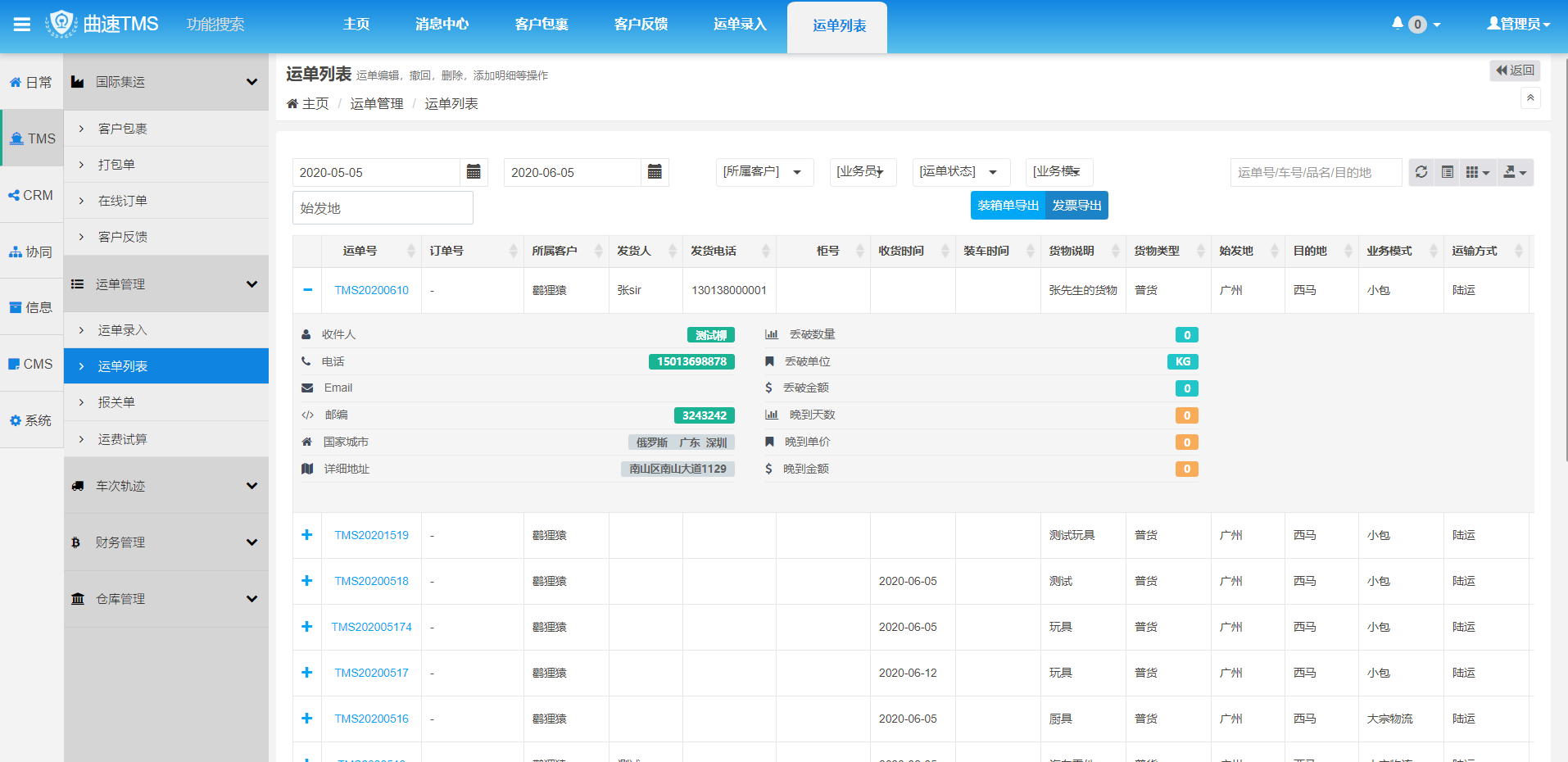Image resolution: width=1568 pixels, height=762 pixels.
Task: Focus the 运单号/车号/品名/目的地 search field
Action: click(1316, 172)
